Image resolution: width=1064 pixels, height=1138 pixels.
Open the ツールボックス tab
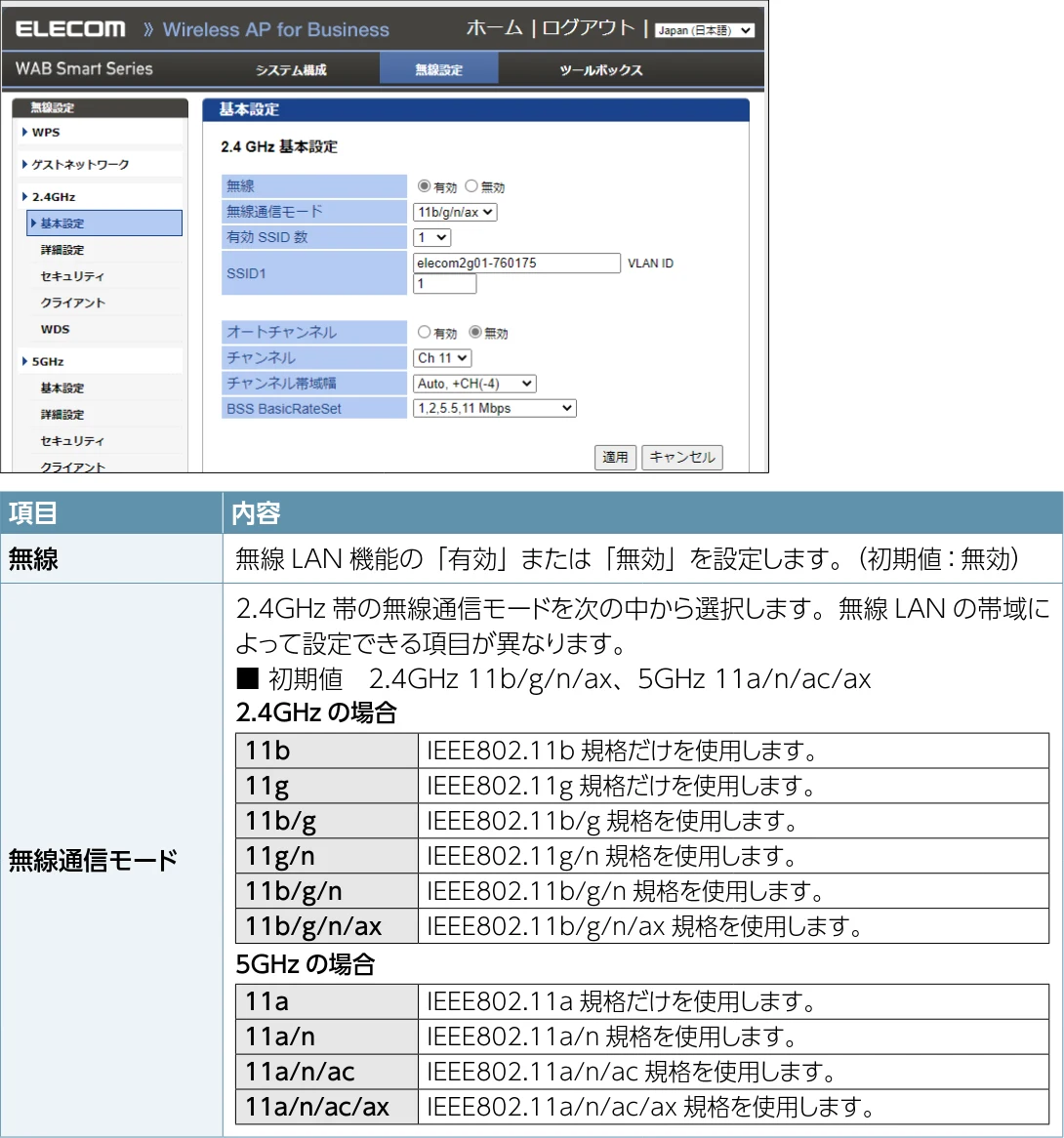pos(601,69)
